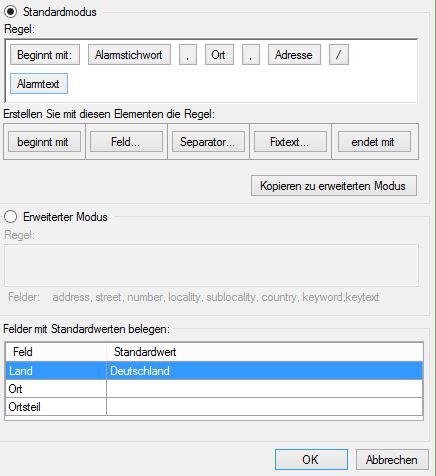Open the Fixtext... element dialog
Viewport: 436px width, 476px height.
pos(290,142)
